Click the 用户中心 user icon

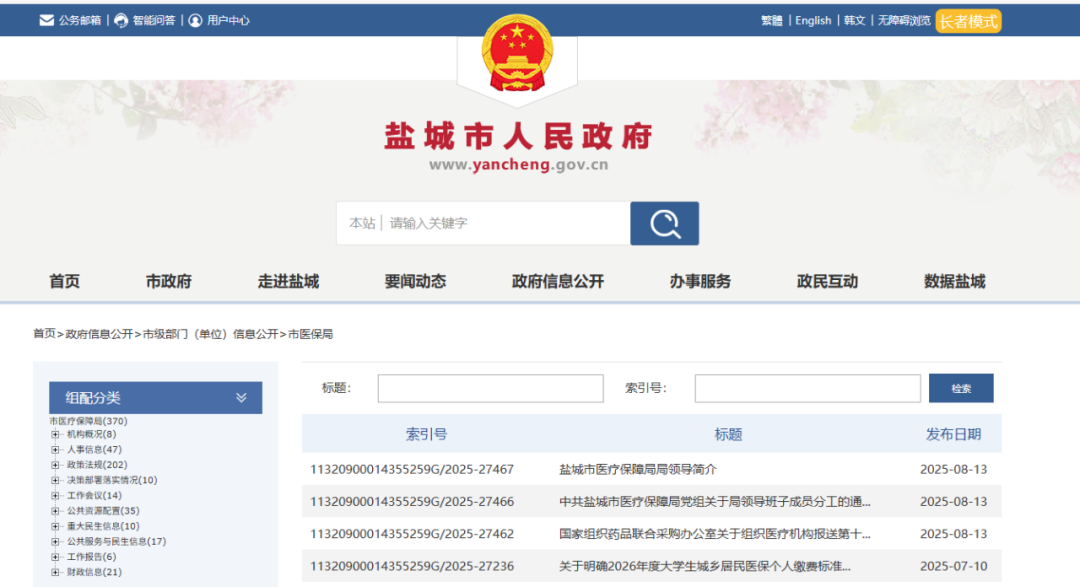(196, 21)
